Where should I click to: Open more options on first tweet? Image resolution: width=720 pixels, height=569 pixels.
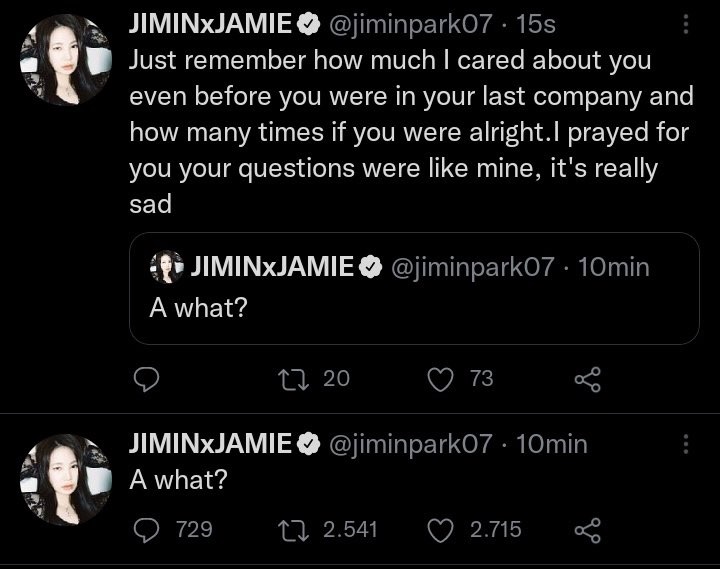click(x=685, y=25)
